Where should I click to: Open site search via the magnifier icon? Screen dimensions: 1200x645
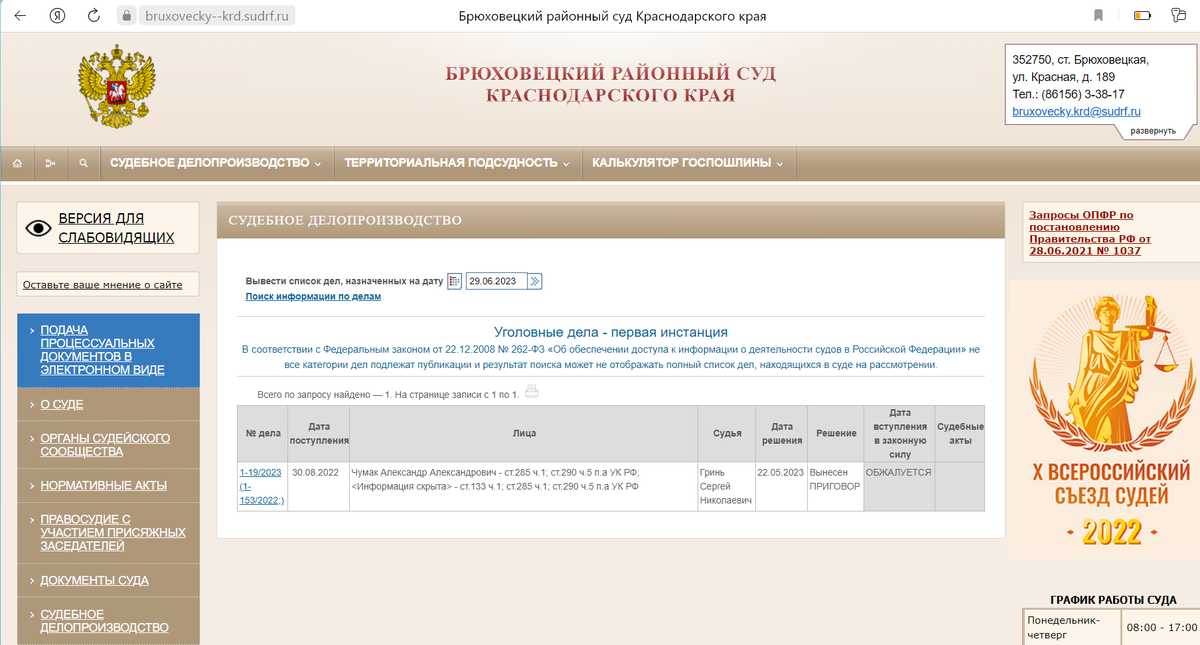[83, 162]
